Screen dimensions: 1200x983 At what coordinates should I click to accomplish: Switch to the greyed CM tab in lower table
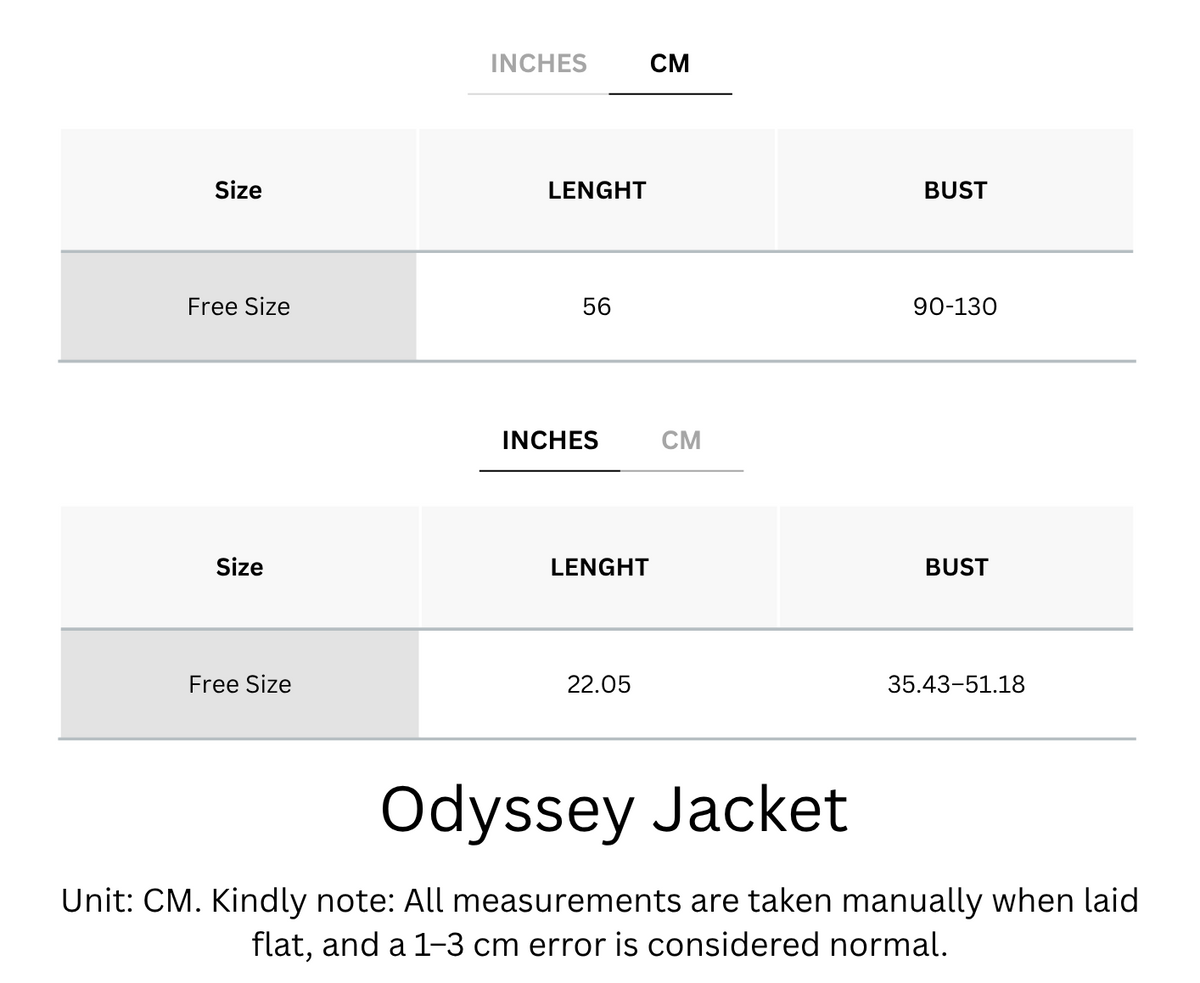(681, 440)
